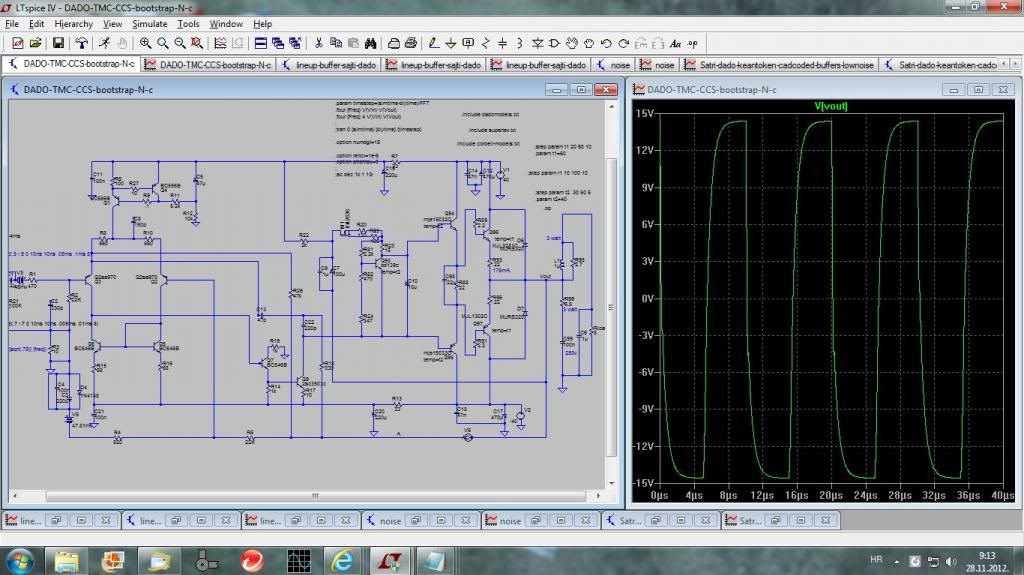1024x575 pixels.
Task: Place a net Label
Action: (x=468, y=43)
